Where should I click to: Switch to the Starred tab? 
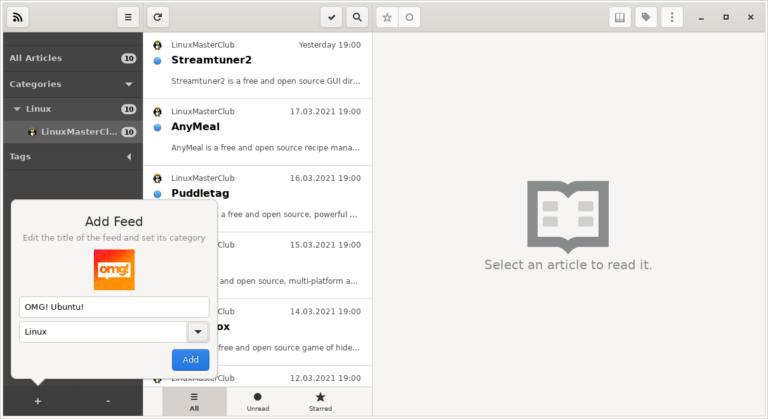320,402
